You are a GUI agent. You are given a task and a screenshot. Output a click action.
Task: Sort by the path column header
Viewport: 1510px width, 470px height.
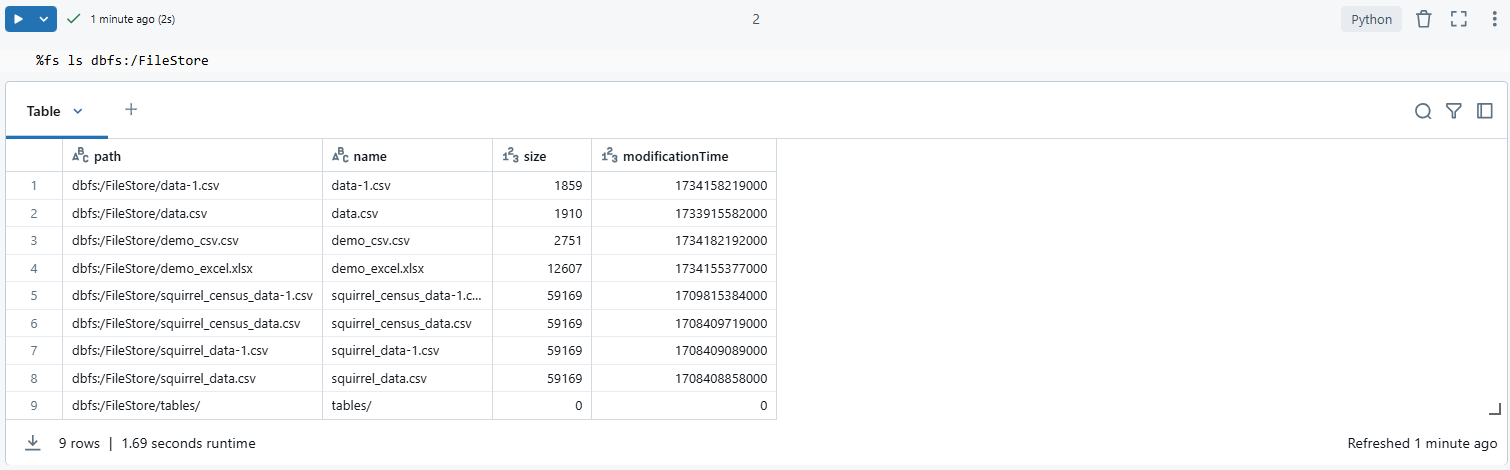pos(108,156)
